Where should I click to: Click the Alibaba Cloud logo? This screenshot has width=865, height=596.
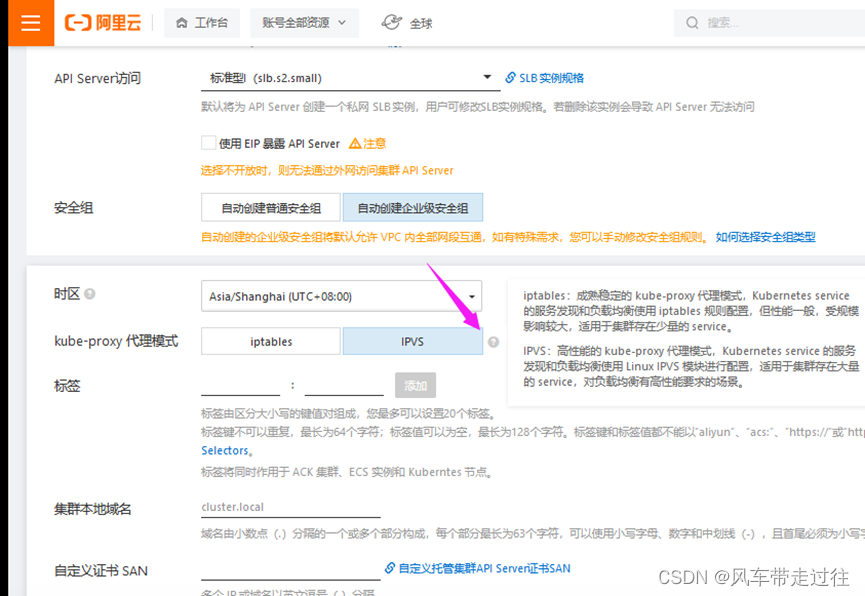pyautogui.click(x=103, y=23)
